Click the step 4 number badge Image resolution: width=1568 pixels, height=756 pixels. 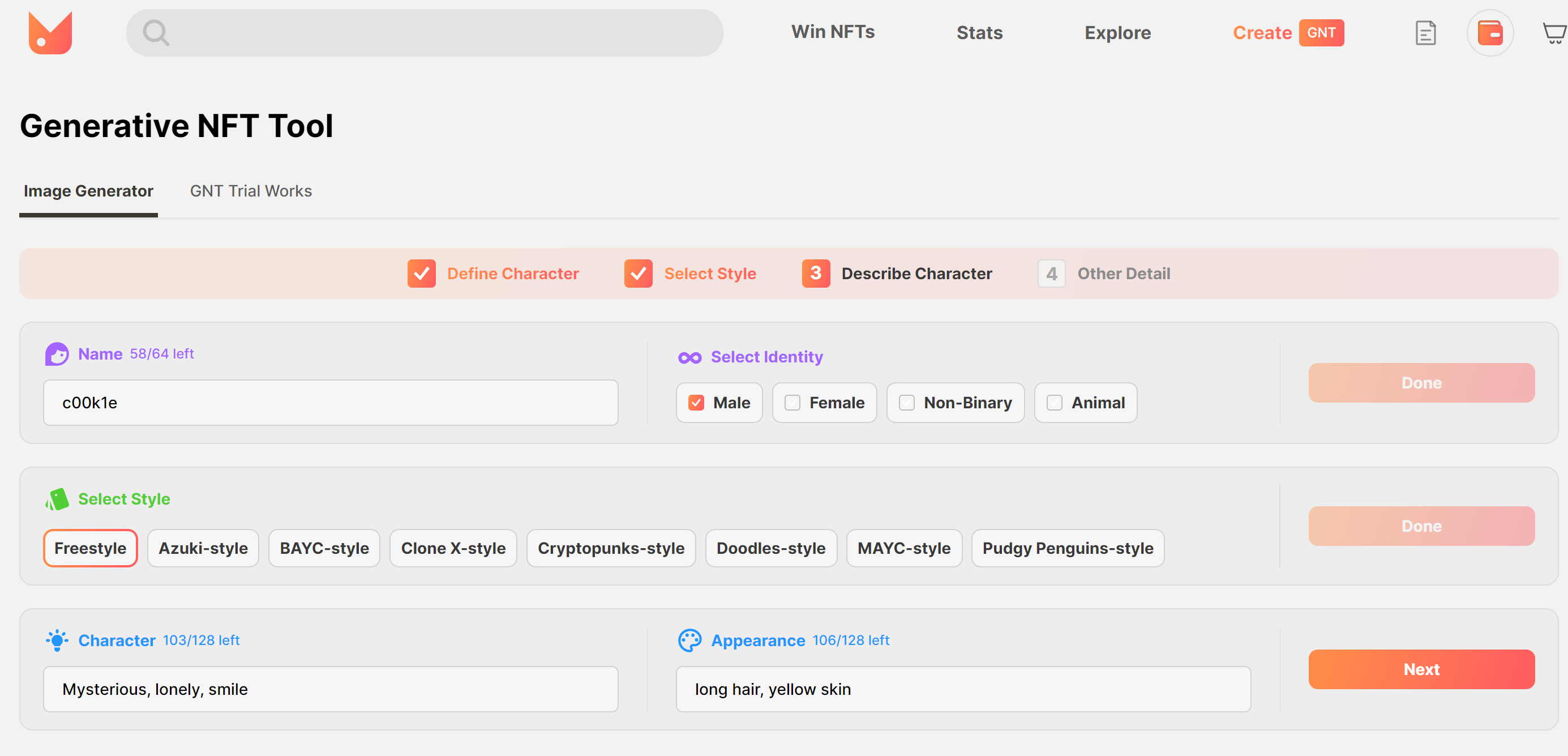click(1051, 274)
